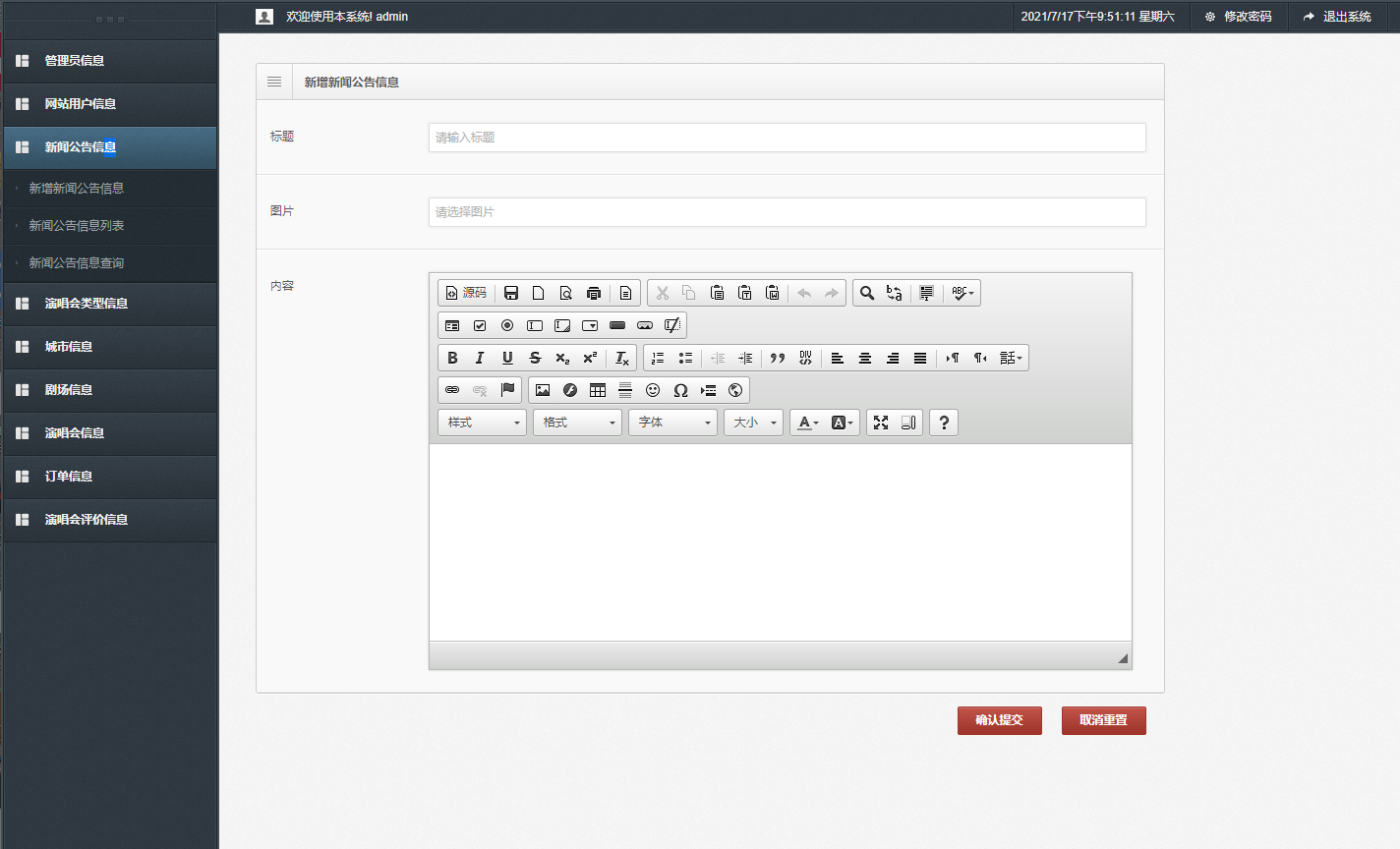Click the 确认提交 submit button

pos(999,720)
